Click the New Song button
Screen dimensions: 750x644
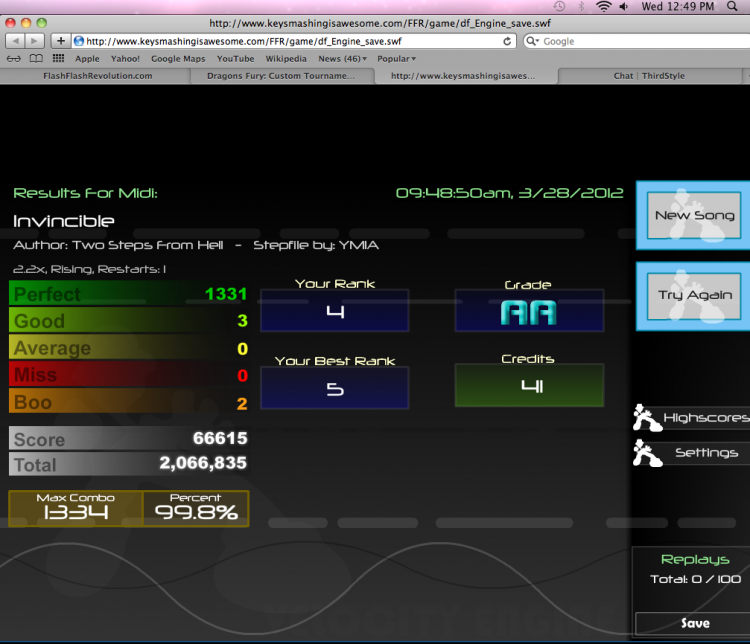point(694,215)
